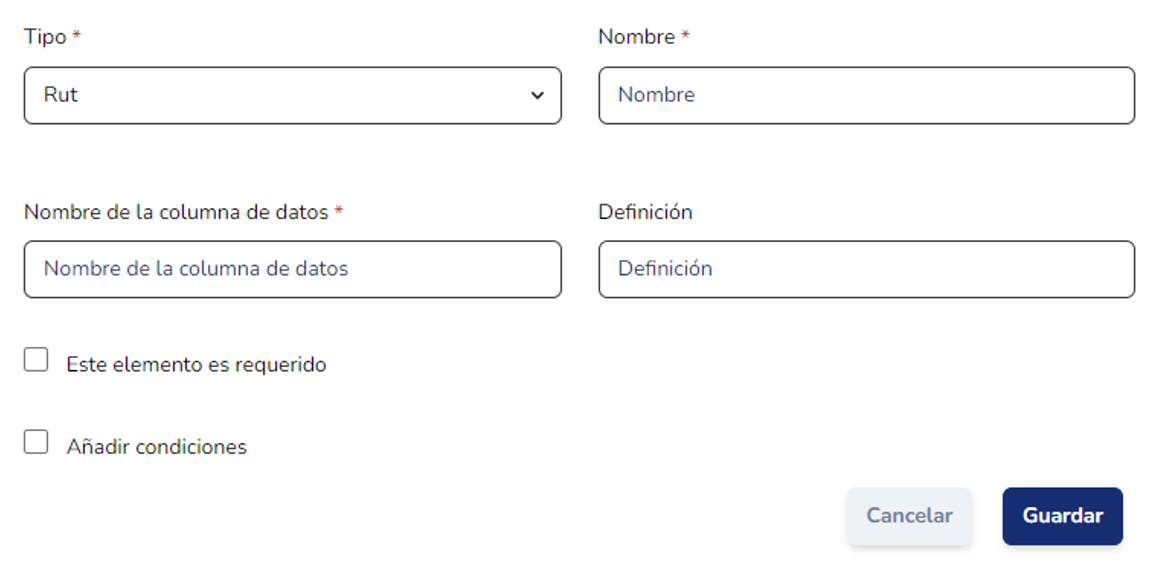Viewport: 1173px width, 571px height.
Task: Click the 'Este elemento es requerido' label text
Action: click(196, 365)
